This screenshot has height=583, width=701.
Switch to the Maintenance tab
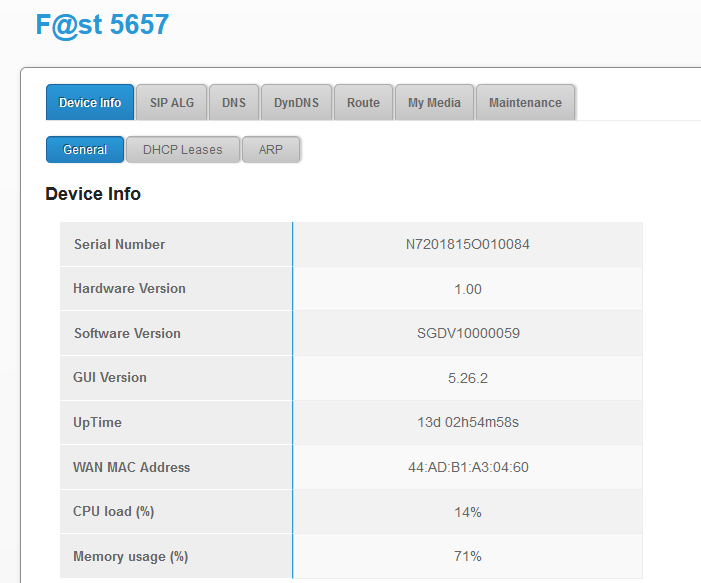pos(525,103)
